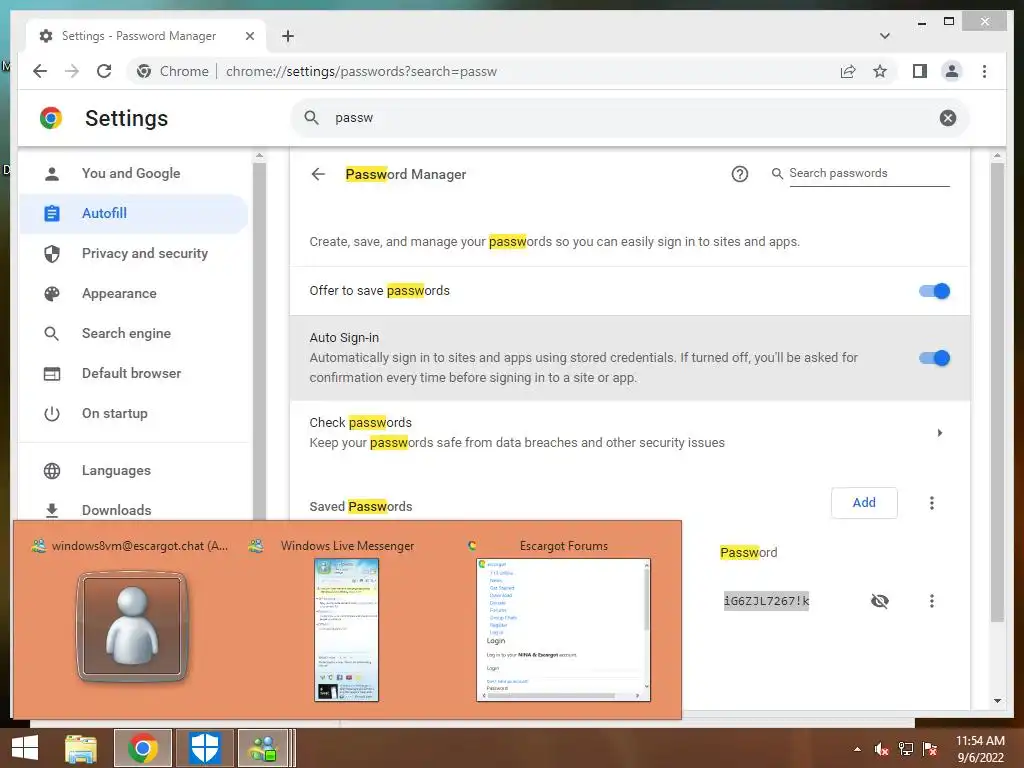Open the Chrome three-dot main menu

984,71
